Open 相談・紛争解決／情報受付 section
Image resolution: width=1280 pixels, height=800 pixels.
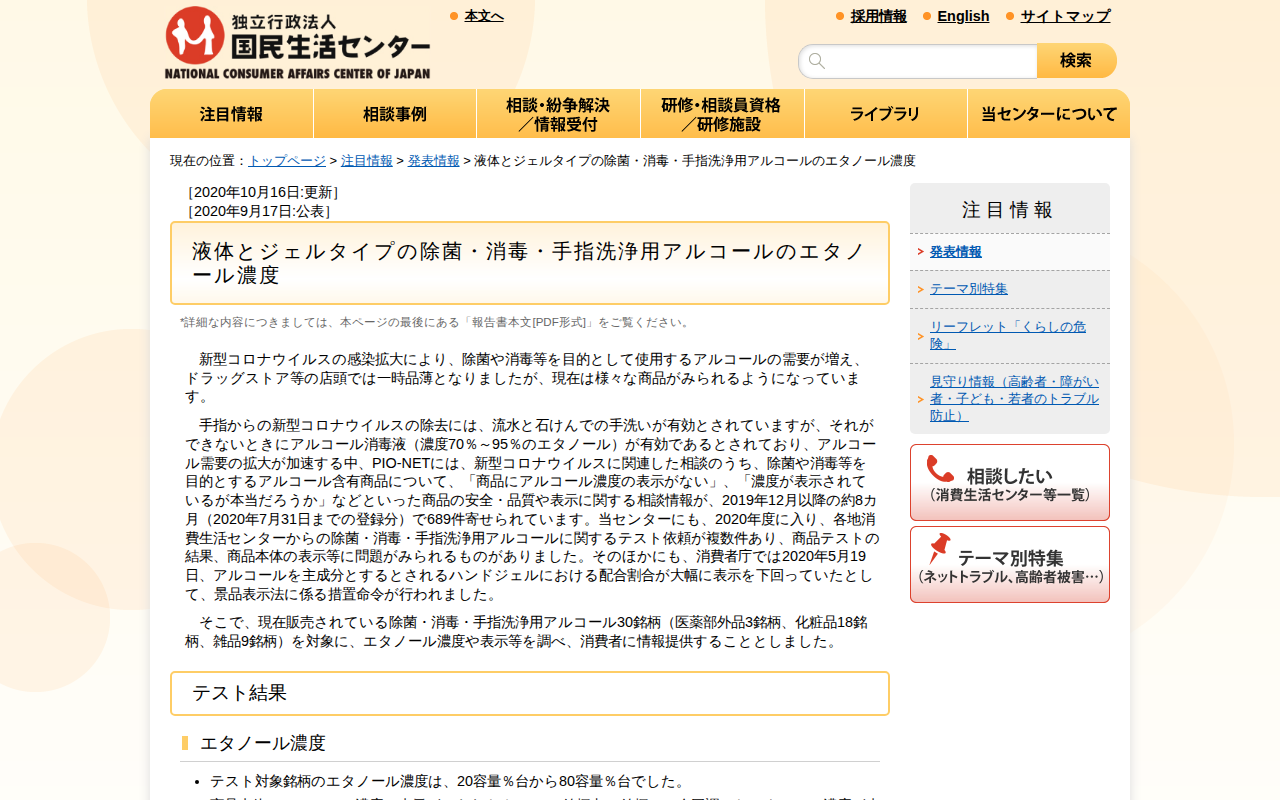coord(558,113)
